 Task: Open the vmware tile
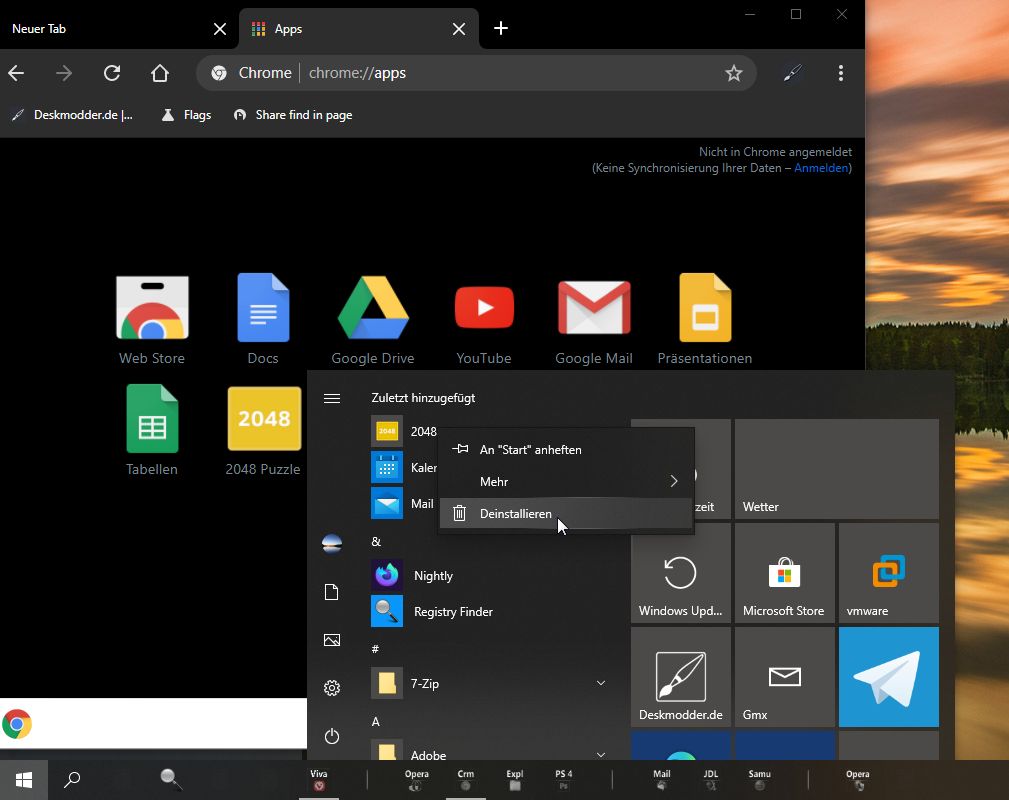point(889,573)
